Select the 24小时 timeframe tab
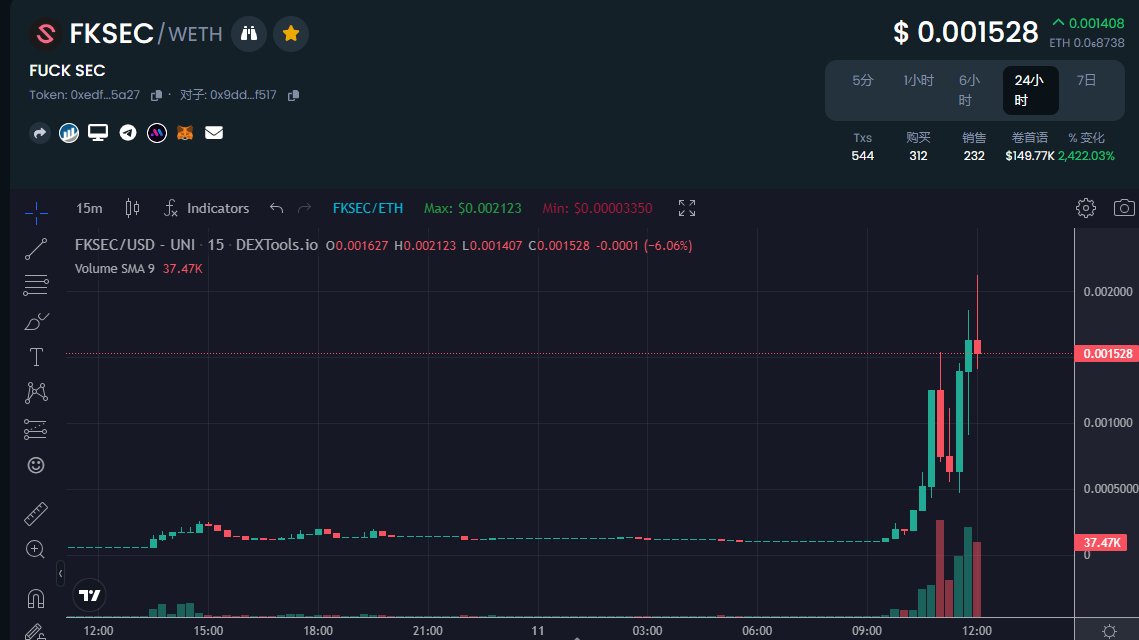 click(1030, 90)
